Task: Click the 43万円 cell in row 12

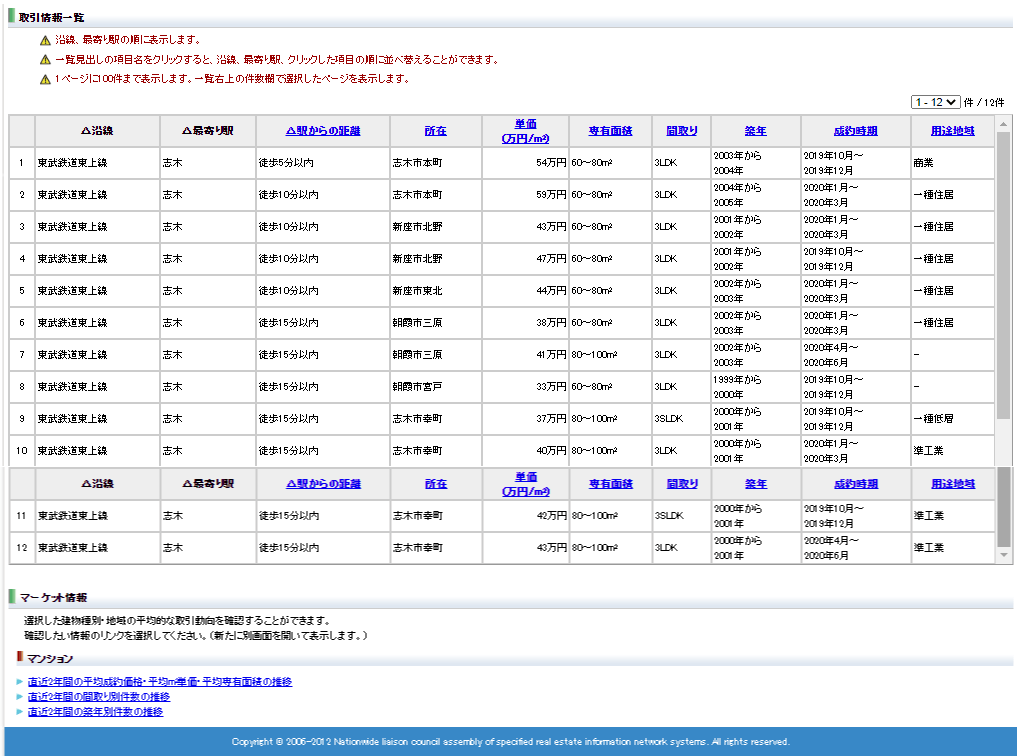Action: 526,548
